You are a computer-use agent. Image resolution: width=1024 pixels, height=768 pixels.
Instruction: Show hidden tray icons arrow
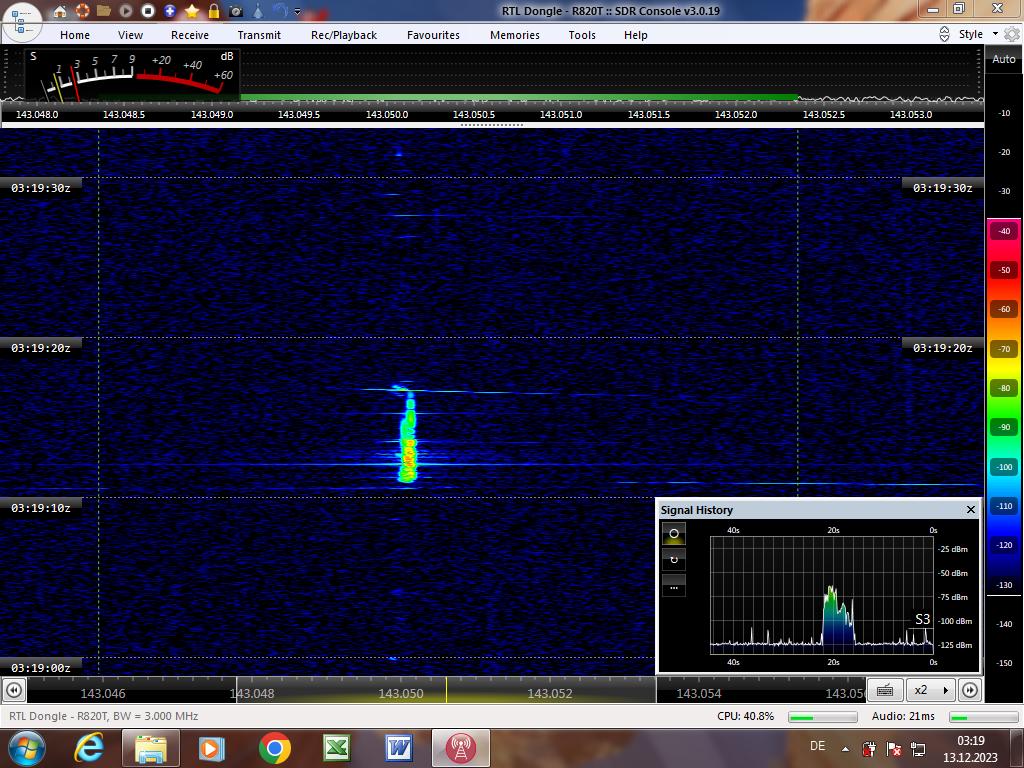tap(845, 749)
